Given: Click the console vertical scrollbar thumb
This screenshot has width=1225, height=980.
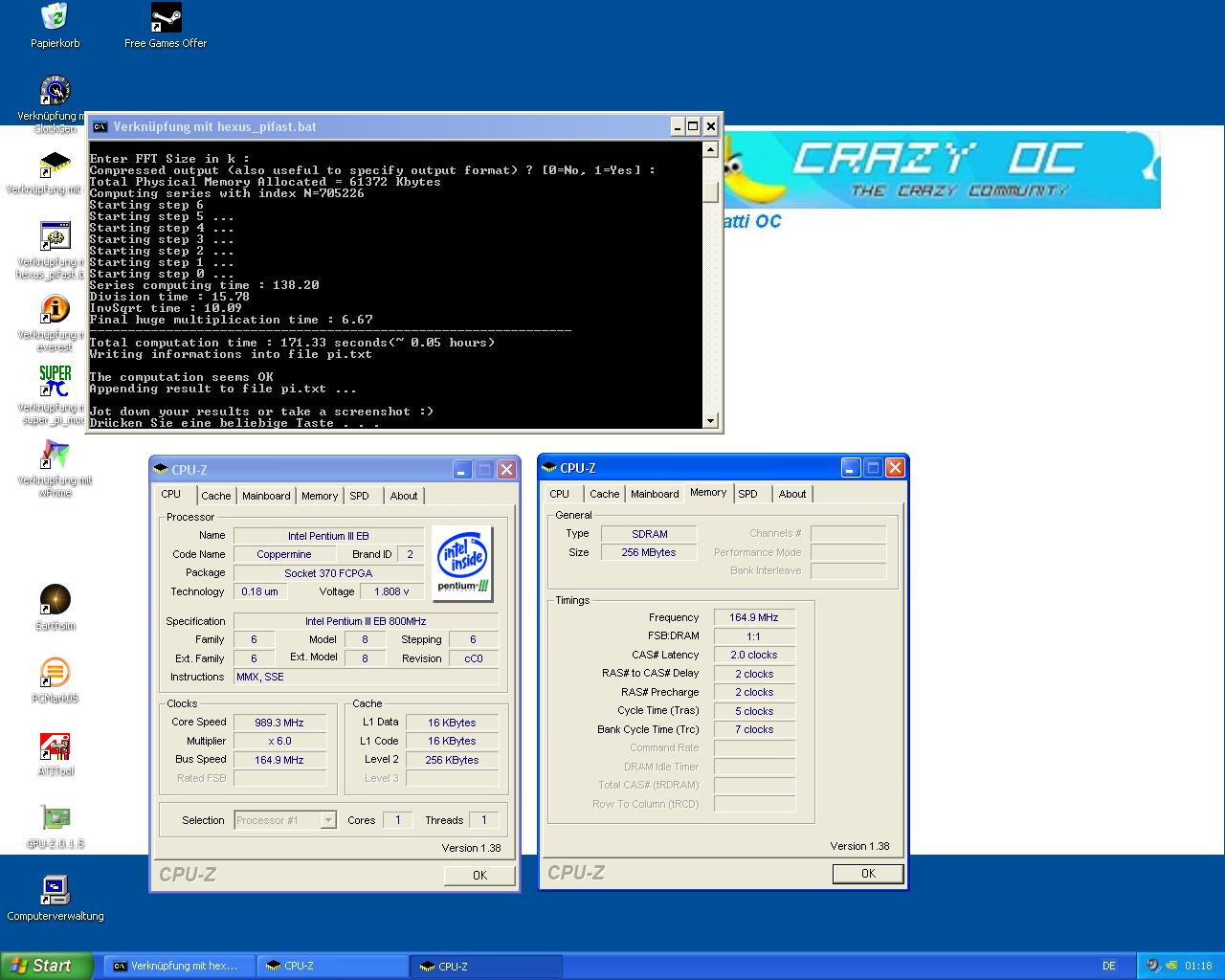Looking at the screenshot, I should [710, 191].
